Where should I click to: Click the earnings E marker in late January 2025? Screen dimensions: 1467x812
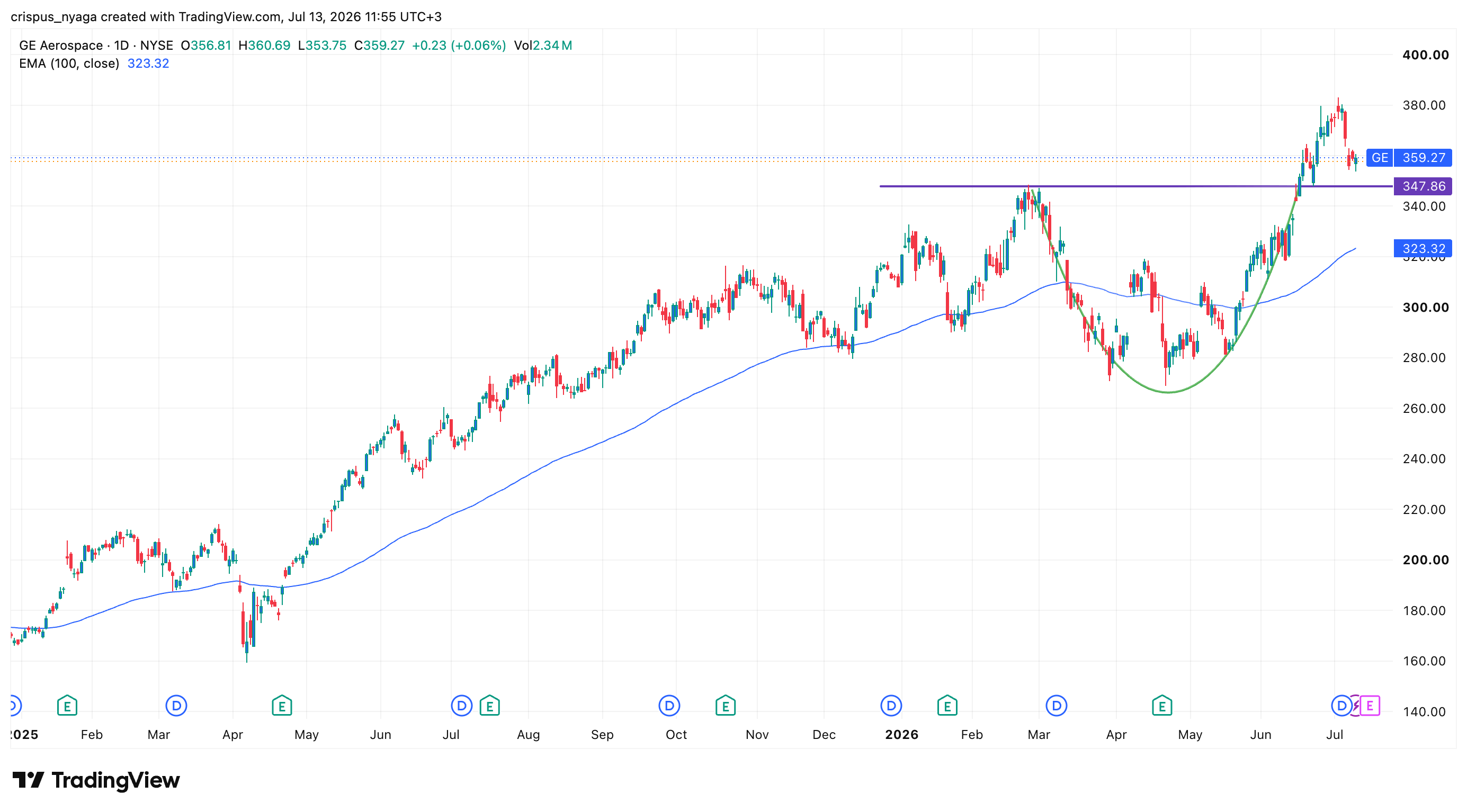click(67, 706)
